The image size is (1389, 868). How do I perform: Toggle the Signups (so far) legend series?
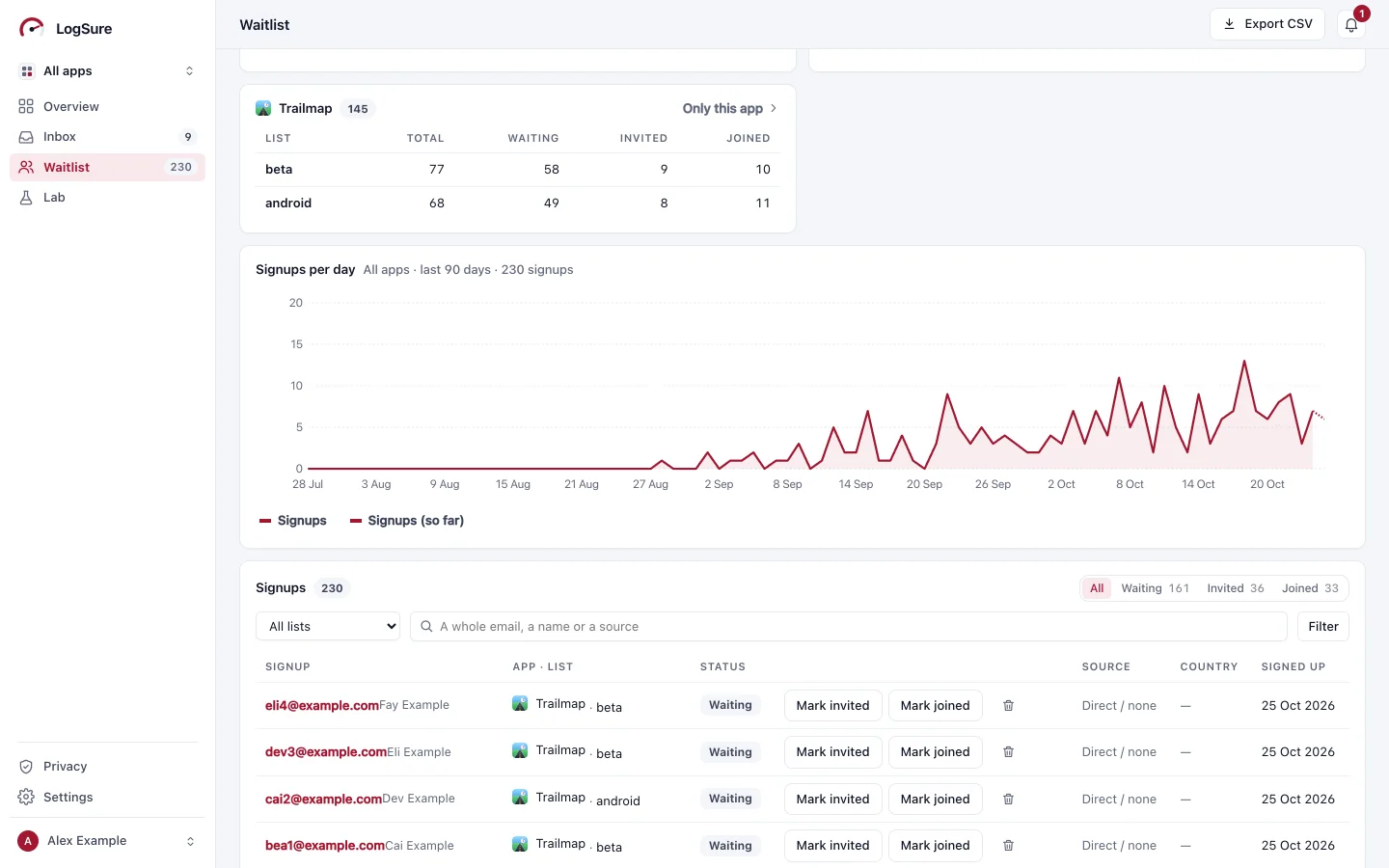click(x=407, y=521)
